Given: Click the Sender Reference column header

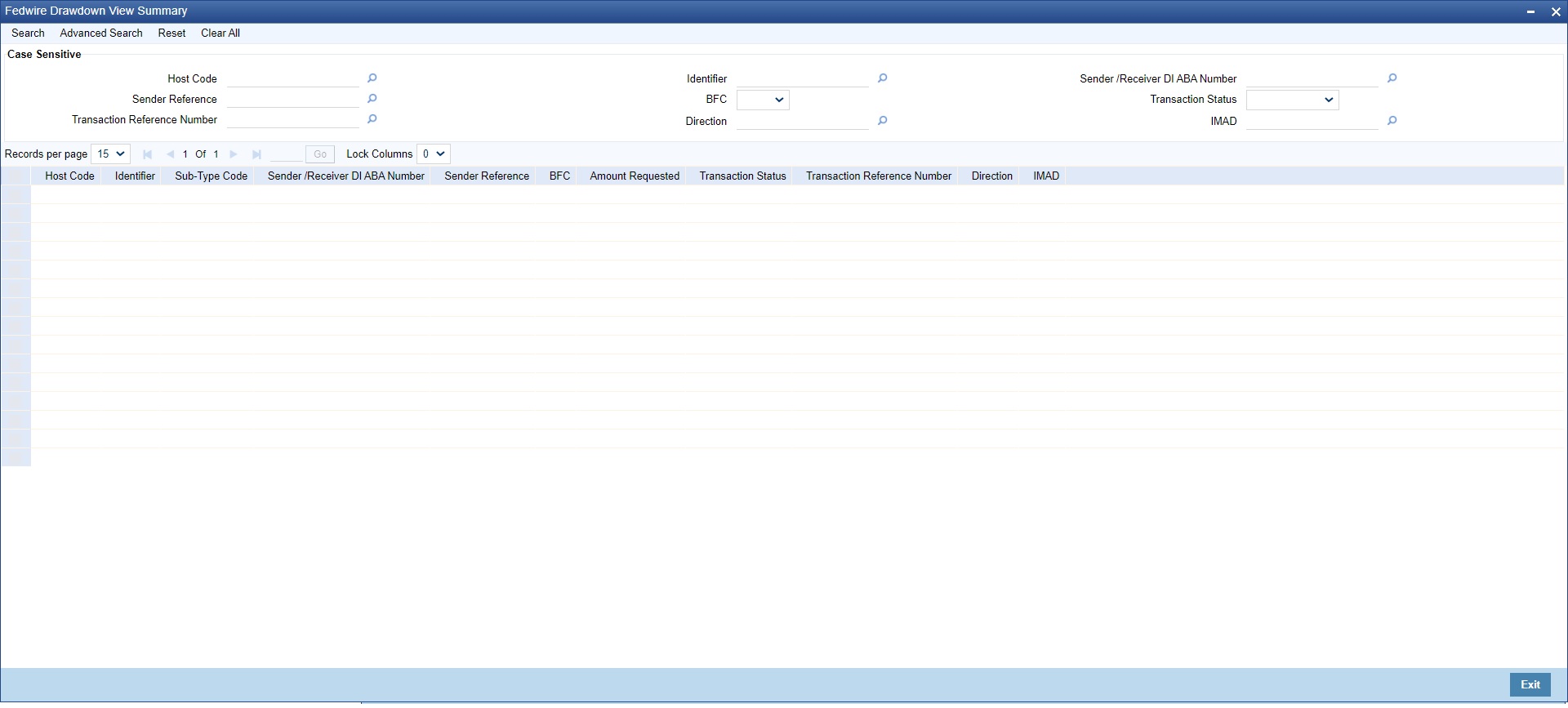Looking at the screenshot, I should click(x=487, y=176).
